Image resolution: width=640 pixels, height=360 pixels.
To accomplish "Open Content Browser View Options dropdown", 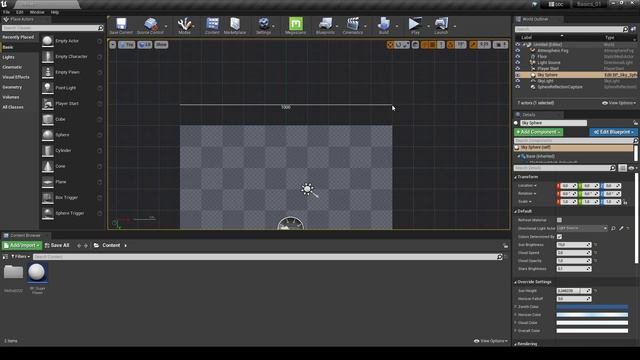I will click(491, 341).
